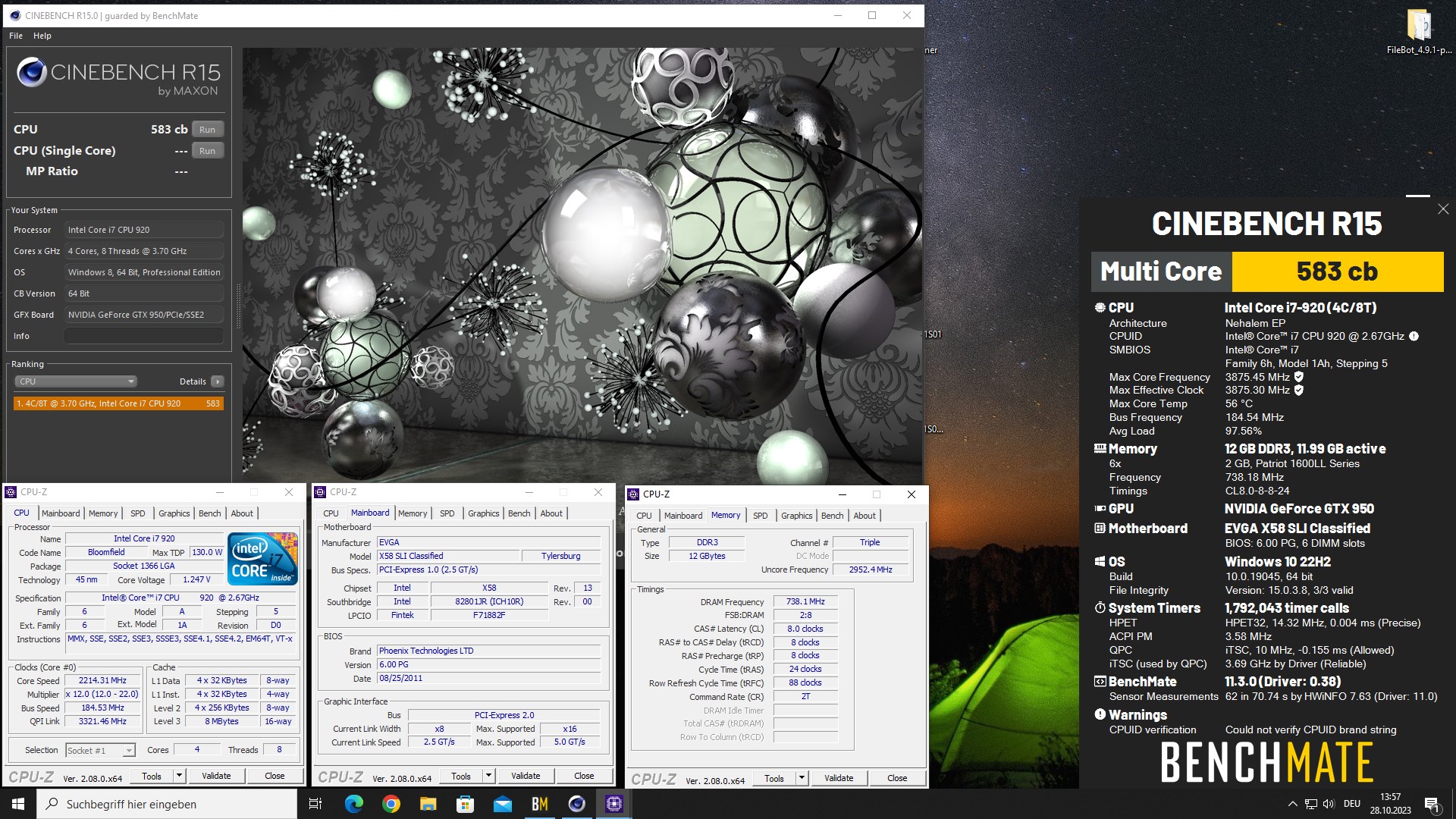Click the Max Effective Clock verified shield icon

point(1298,391)
